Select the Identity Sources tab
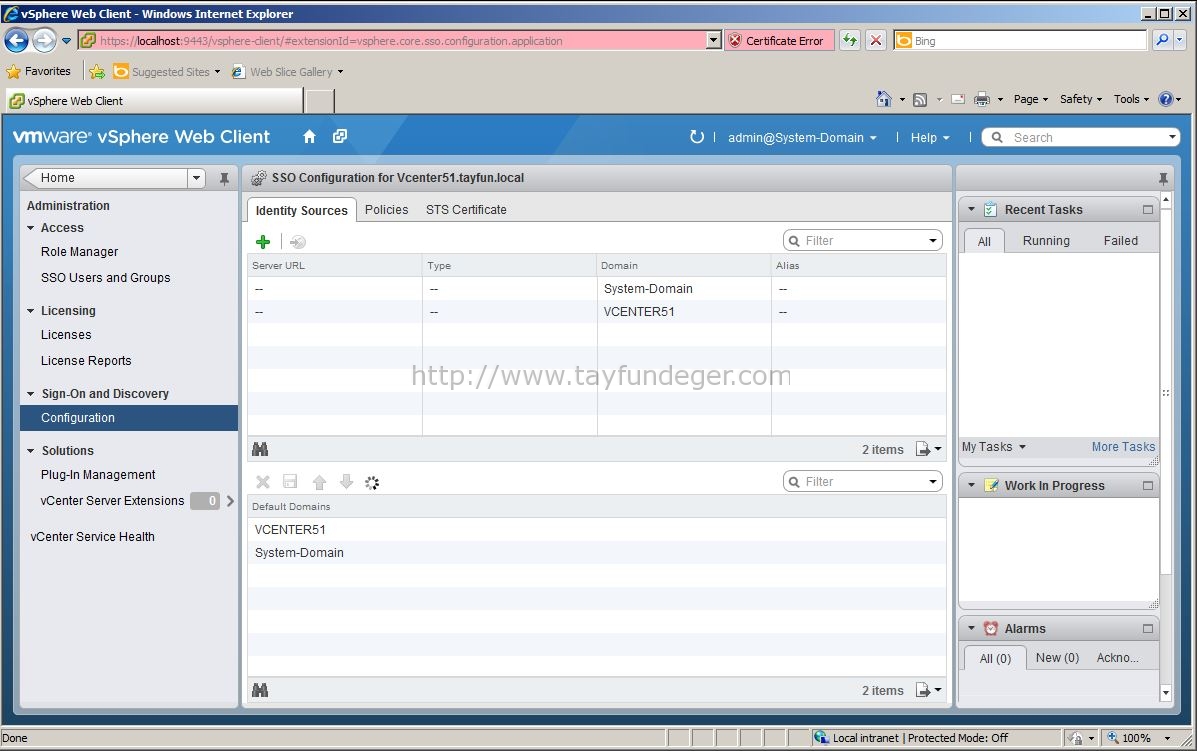 [302, 210]
